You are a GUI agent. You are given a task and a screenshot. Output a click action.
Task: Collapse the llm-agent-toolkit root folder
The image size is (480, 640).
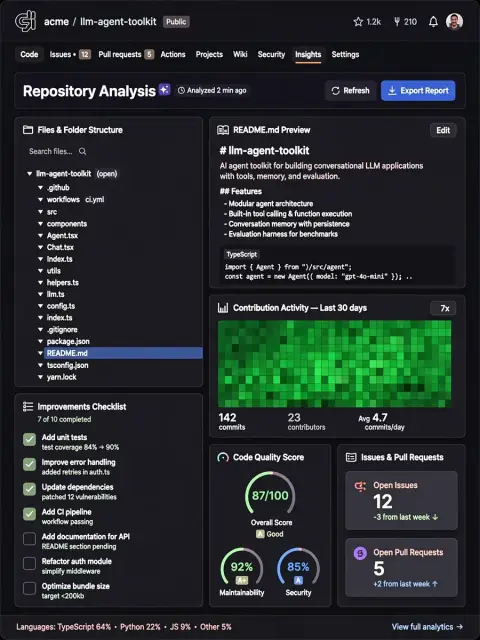[x=29, y=173]
